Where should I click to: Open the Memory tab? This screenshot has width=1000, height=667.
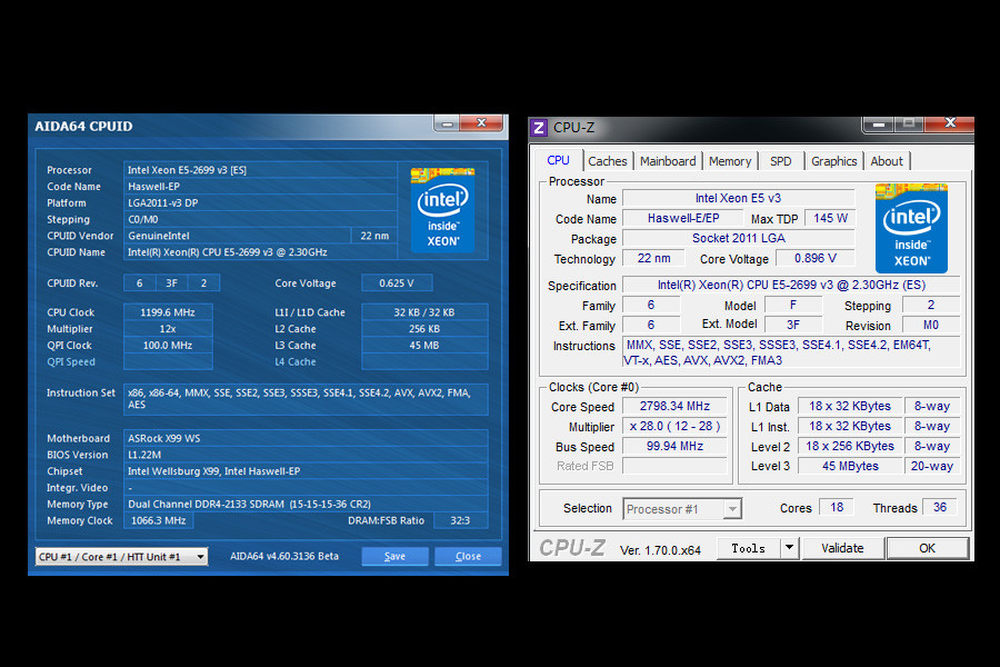(730, 161)
